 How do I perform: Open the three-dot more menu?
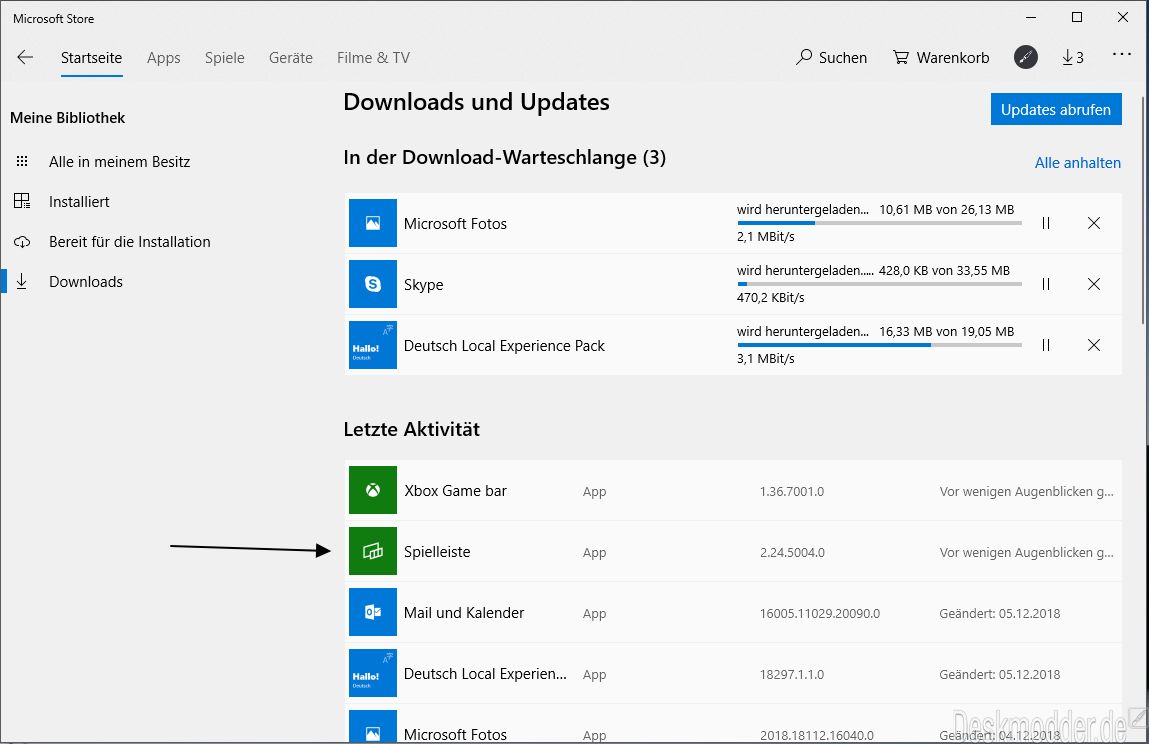click(x=1121, y=54)
